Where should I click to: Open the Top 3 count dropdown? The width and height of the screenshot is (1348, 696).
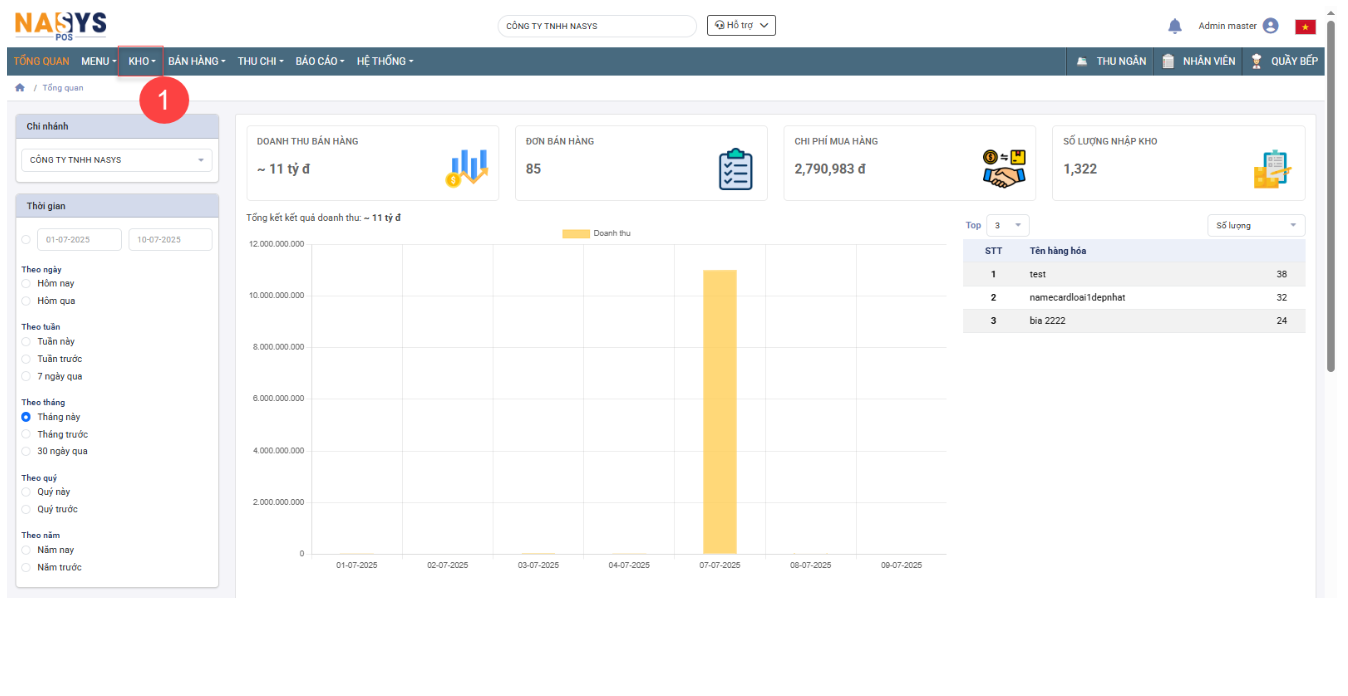tap(1007, 226)
